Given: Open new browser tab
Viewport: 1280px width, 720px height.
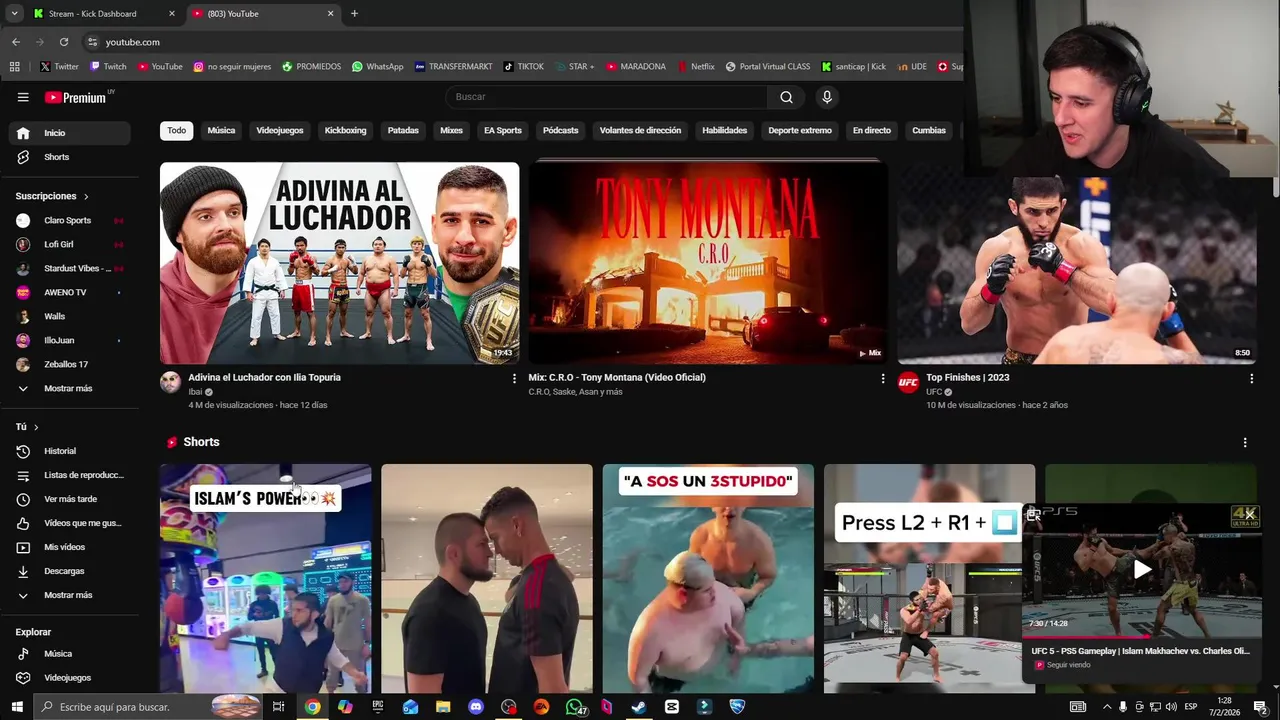Looking at the screenshot, I should coord(354,14).
